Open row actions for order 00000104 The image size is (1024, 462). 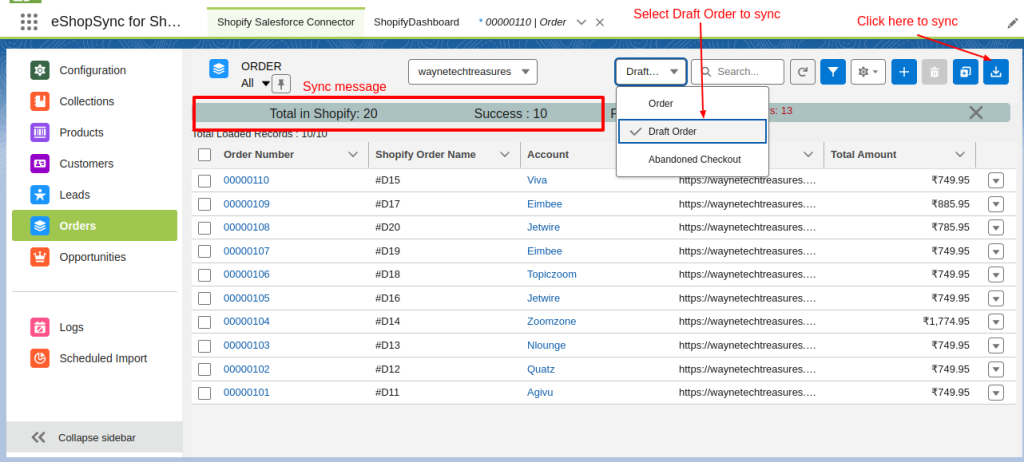(x=996, y=322)
